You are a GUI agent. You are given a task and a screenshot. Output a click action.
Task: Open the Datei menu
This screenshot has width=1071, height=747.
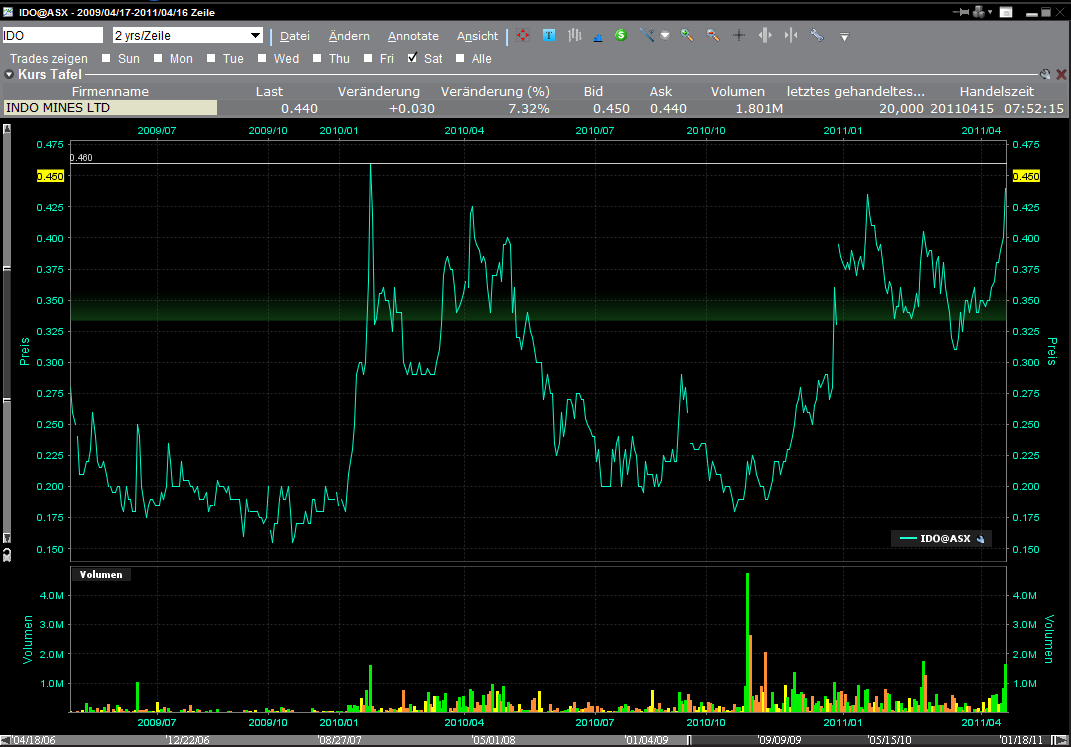click(x=294, y=36)
